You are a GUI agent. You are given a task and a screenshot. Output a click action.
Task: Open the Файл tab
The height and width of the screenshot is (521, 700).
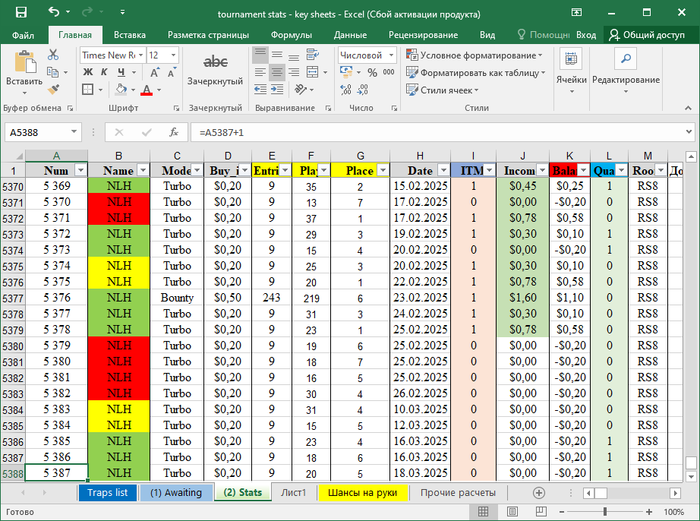tap(23, 35)
